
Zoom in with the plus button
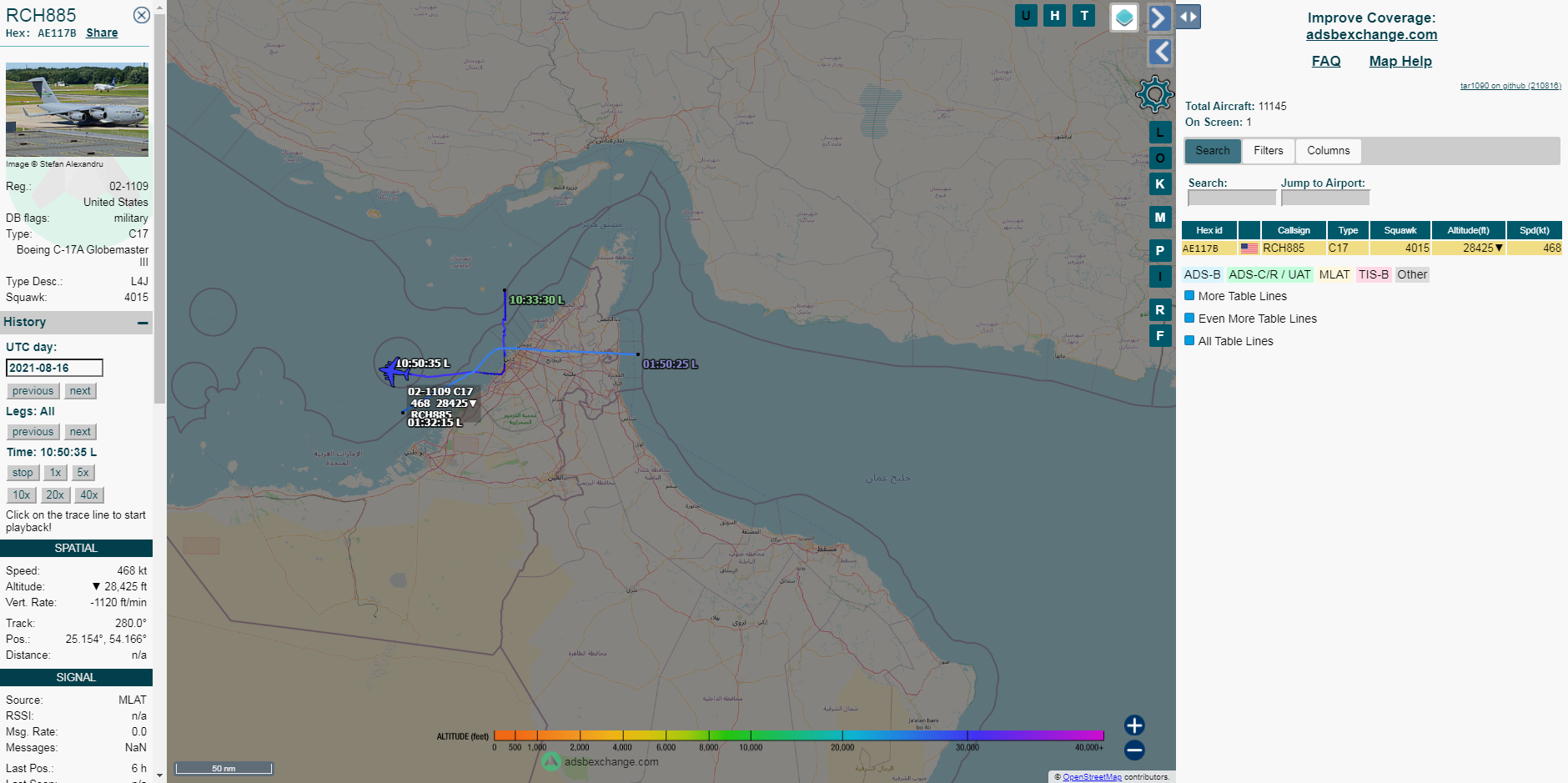[x=1134, y=725]
